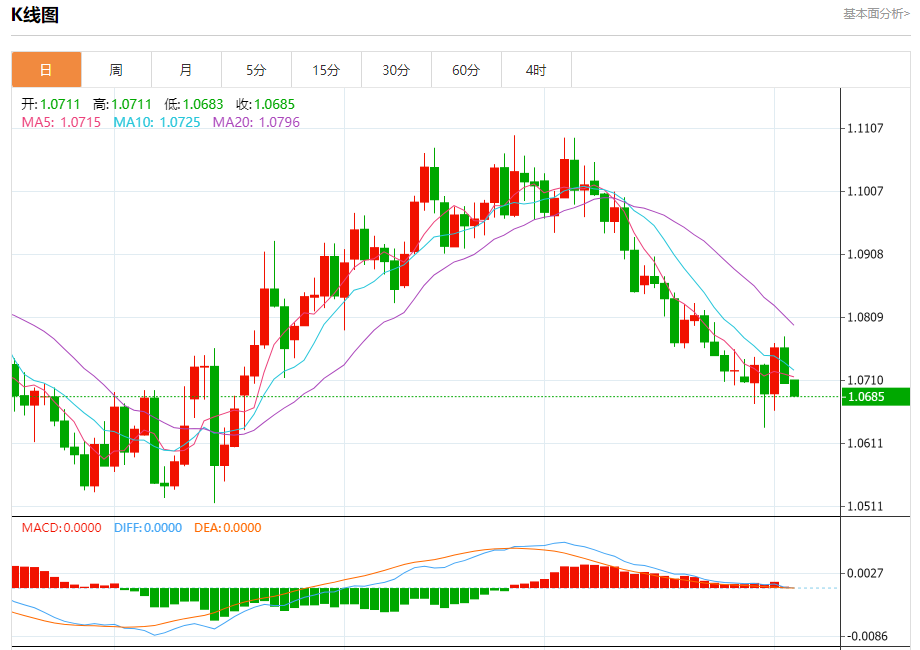Click the green 1.0685 current price tag
The height and width of the screenshot is (650, 920).
(875, 397)
